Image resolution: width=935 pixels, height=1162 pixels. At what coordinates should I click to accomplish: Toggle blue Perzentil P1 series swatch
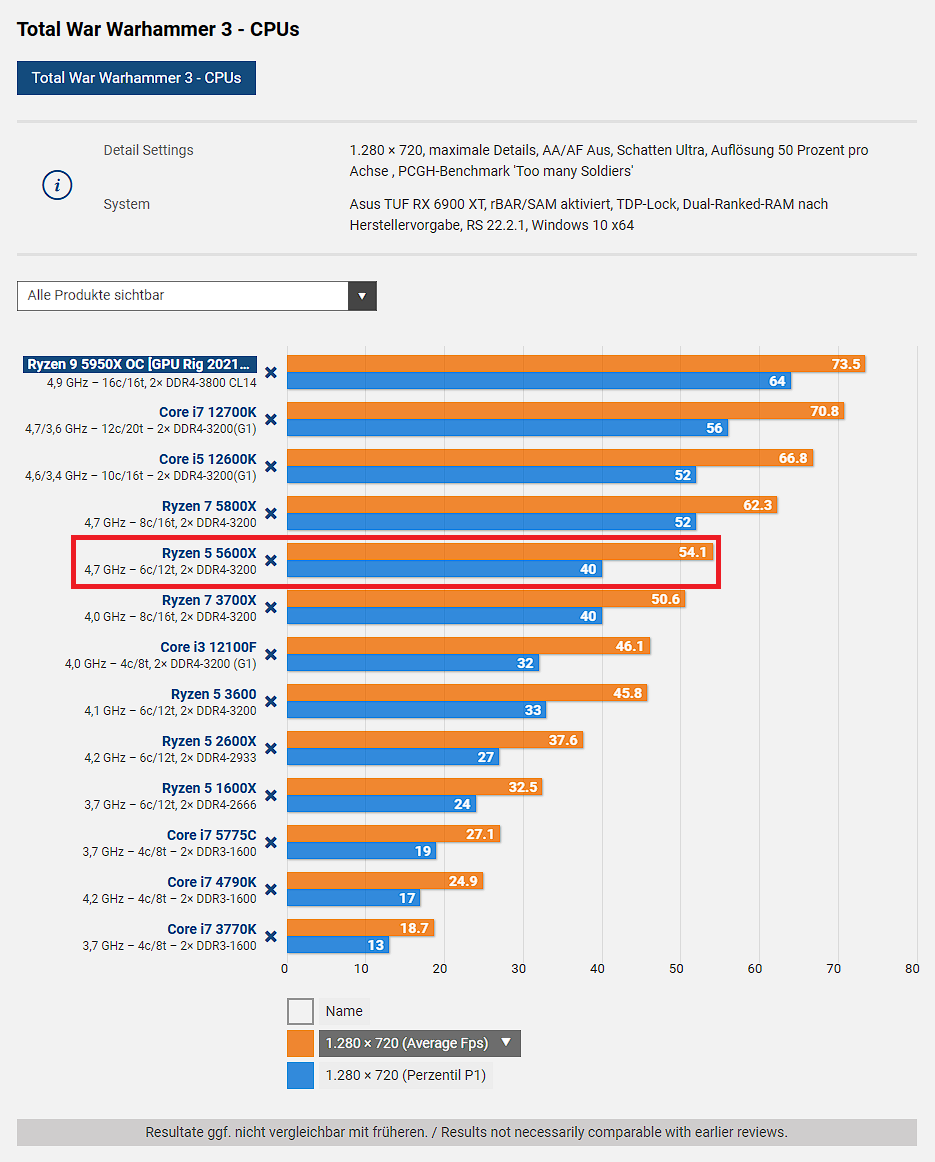[300, 1075]
